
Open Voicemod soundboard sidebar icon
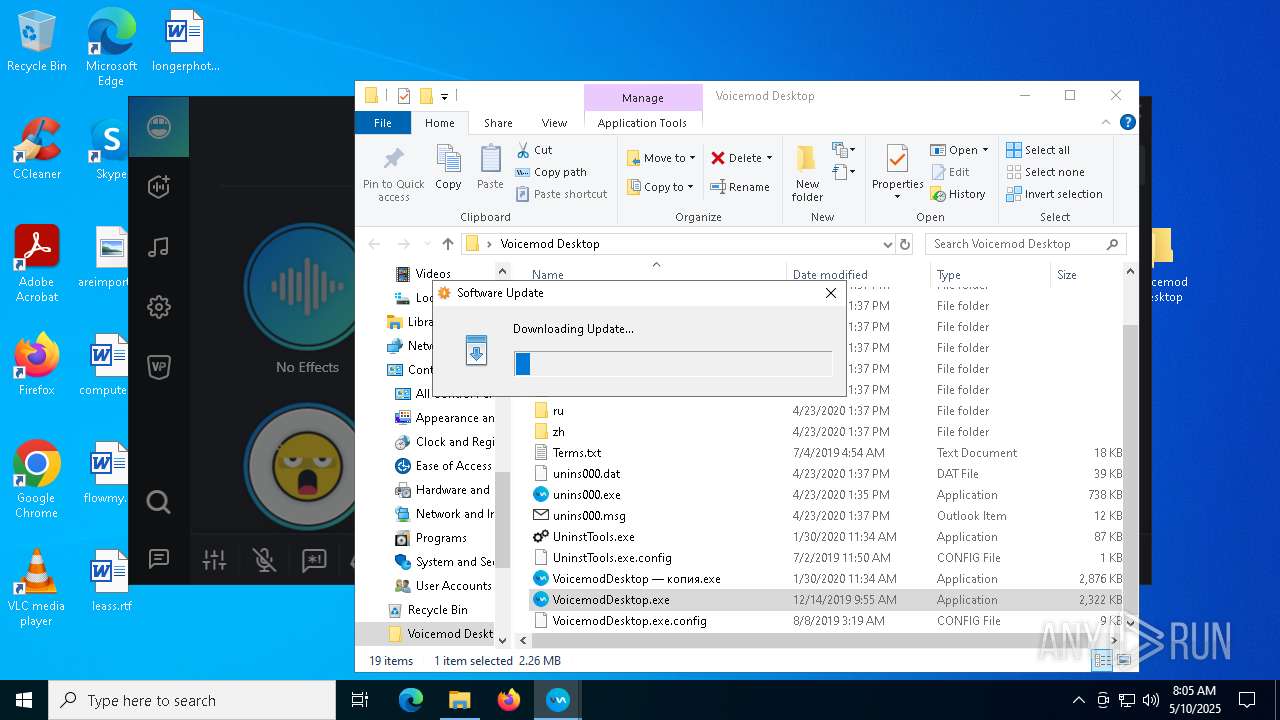159,186
